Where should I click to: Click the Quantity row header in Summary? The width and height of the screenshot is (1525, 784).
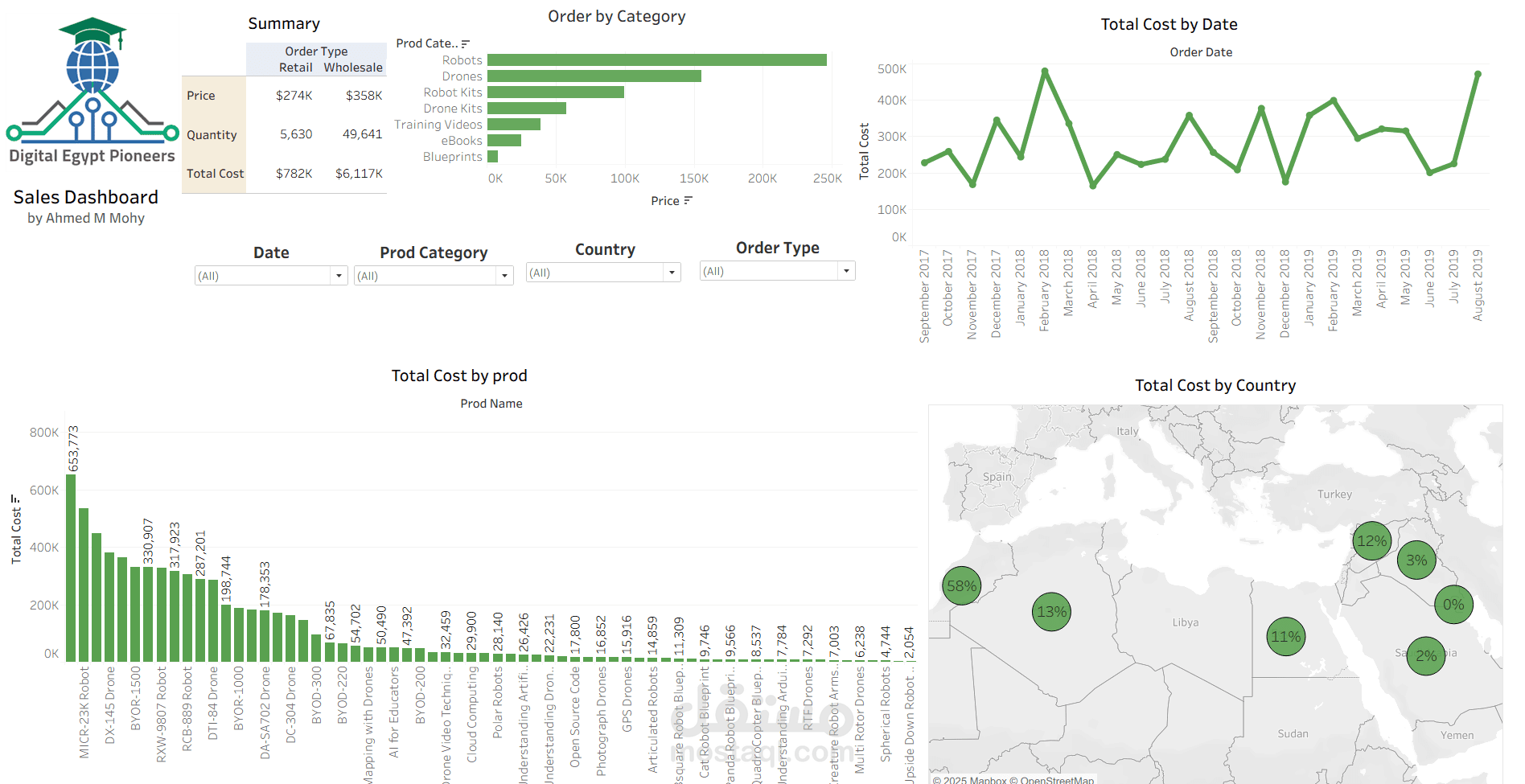coord(212,135)
